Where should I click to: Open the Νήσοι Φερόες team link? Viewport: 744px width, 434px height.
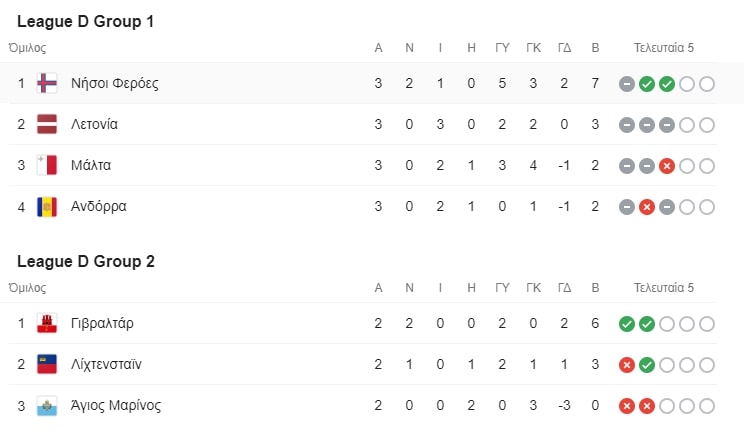[115, 83]
